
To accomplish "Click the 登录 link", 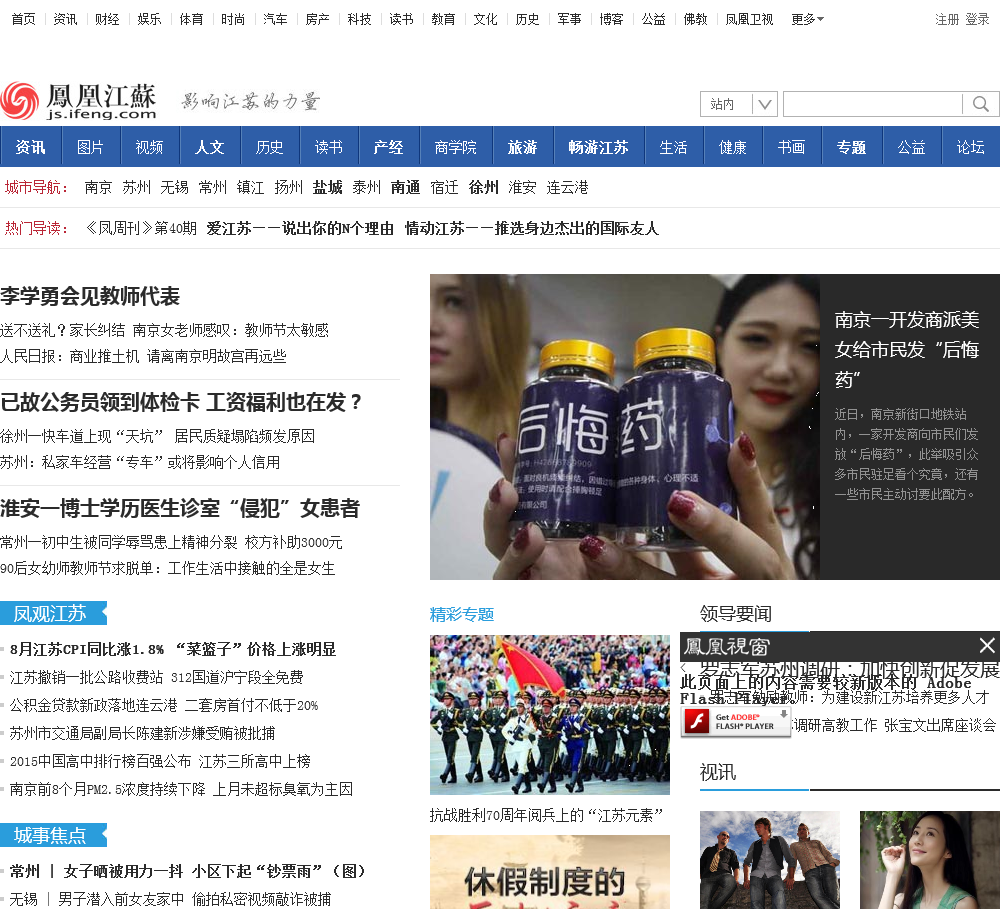I will (977, 19).
